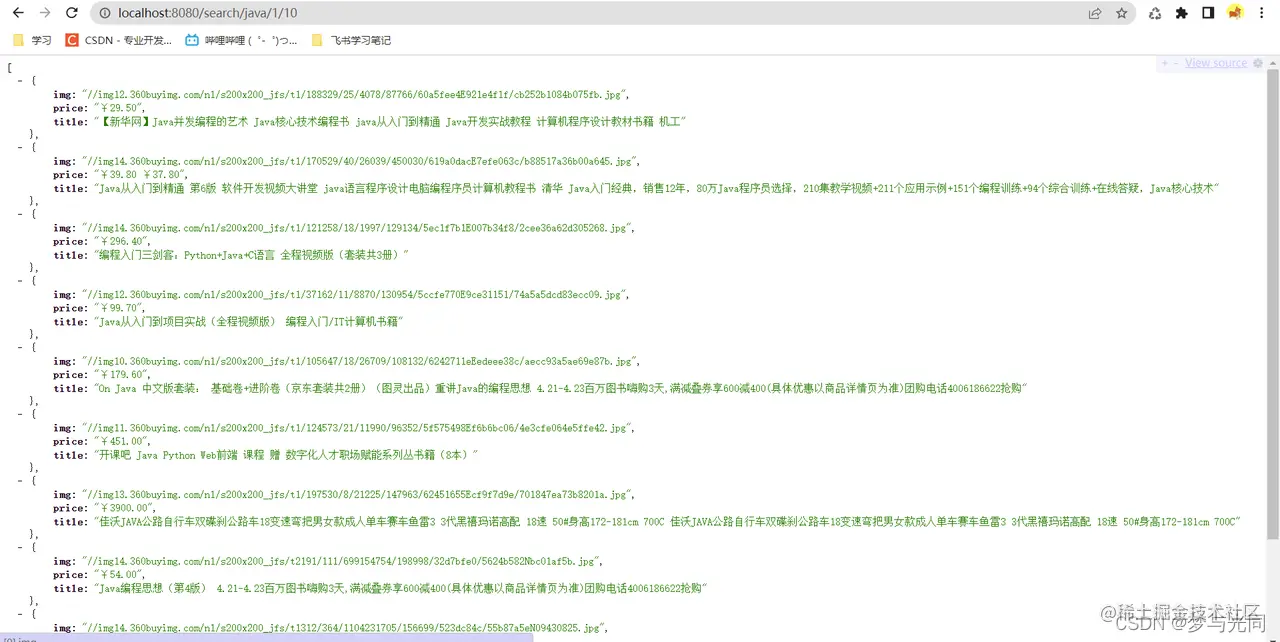Collapse the object priced ￥3900.00

pos(20,481)
